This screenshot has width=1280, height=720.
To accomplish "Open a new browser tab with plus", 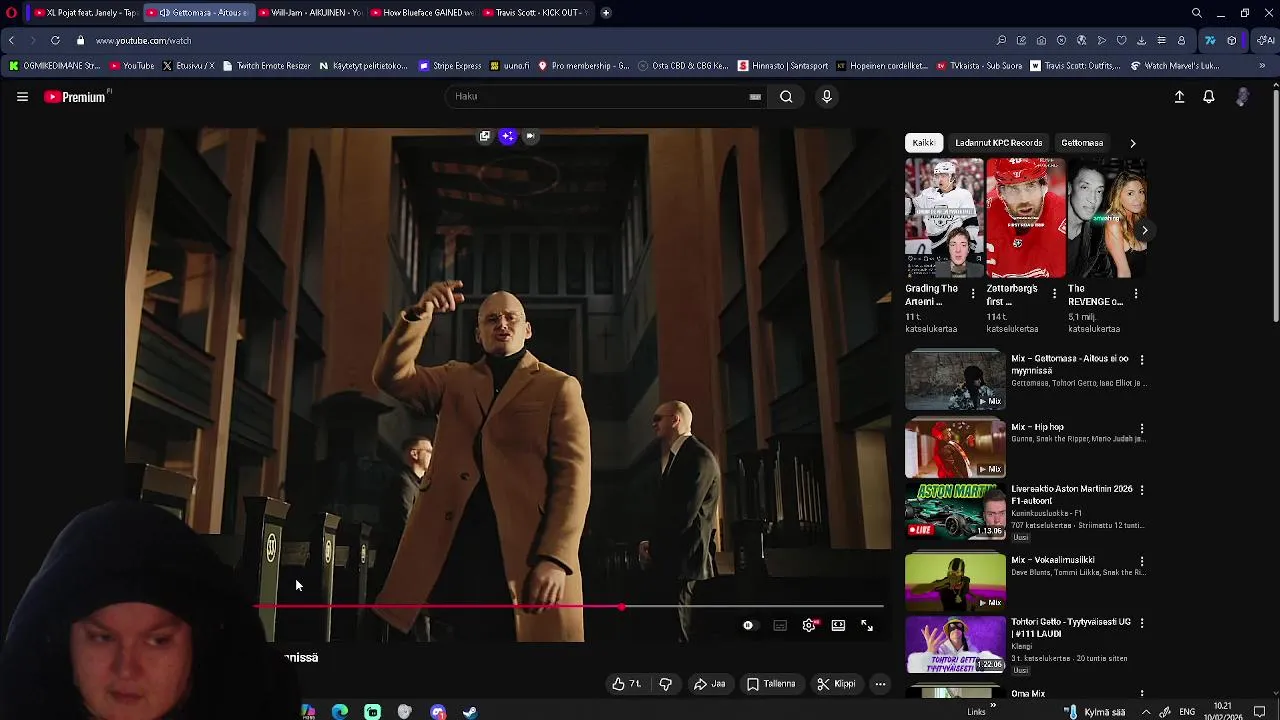I will [606, 13].
